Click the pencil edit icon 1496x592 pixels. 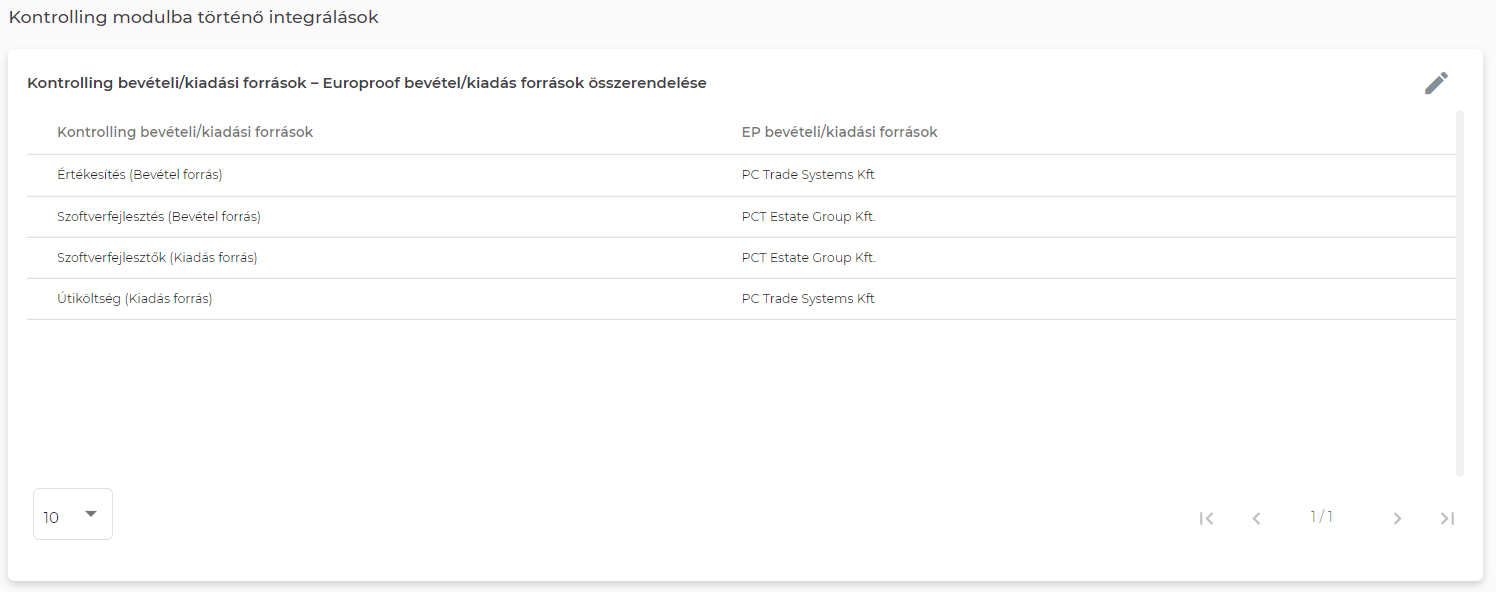[1436, 83]
